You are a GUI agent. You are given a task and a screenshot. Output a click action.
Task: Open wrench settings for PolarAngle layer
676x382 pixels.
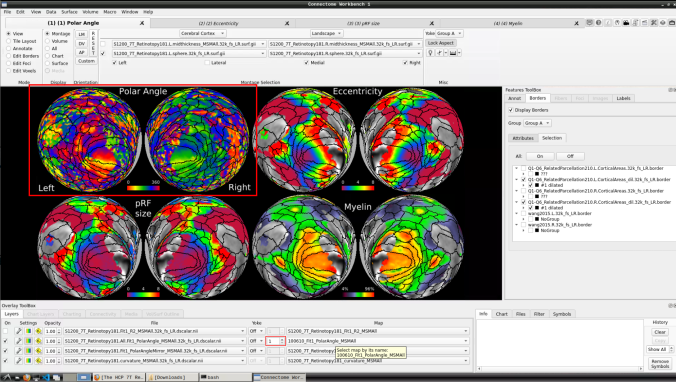19,341
